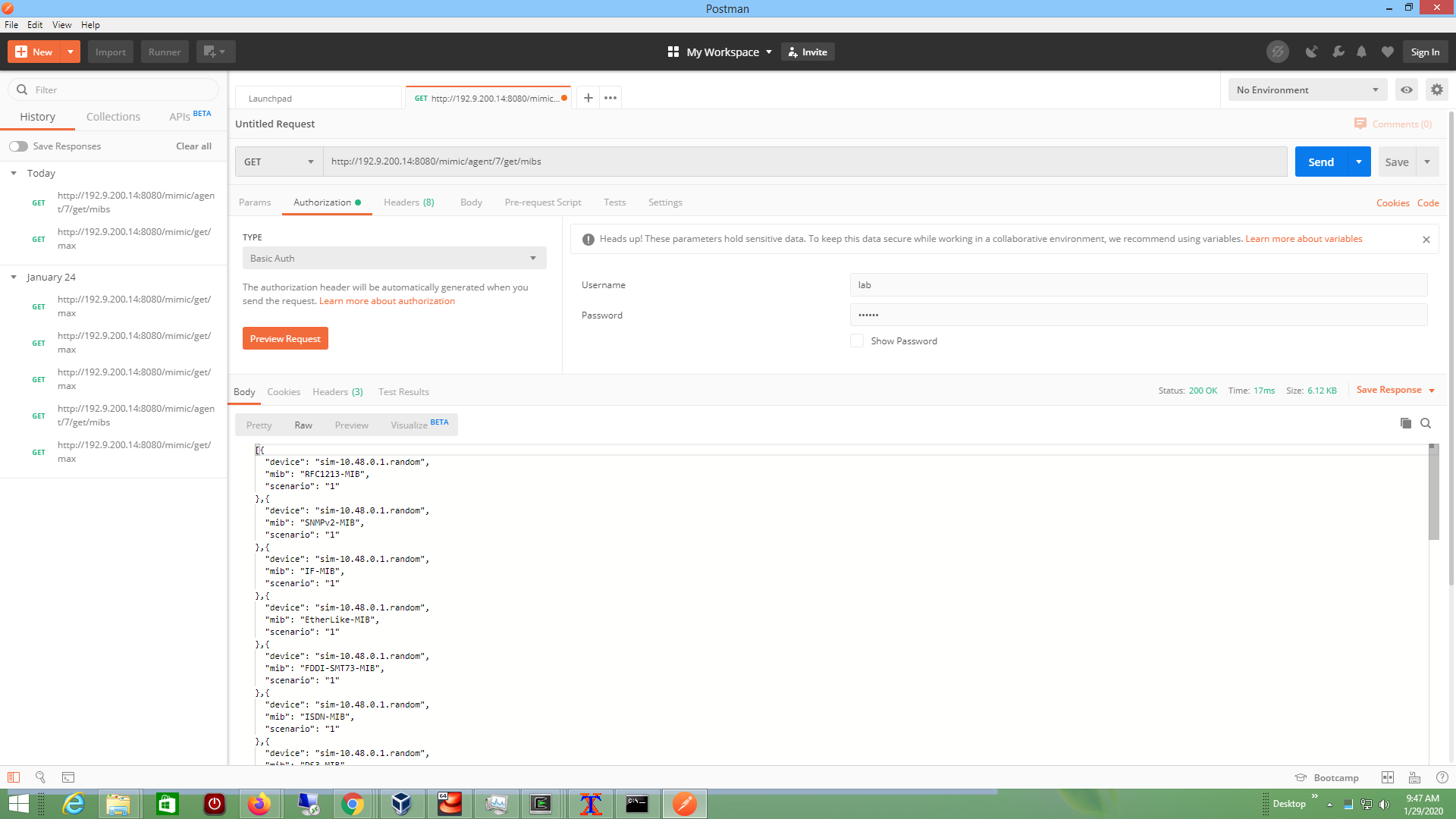
Task: Collapse the January 24 history group
Action: click(14, 277)
